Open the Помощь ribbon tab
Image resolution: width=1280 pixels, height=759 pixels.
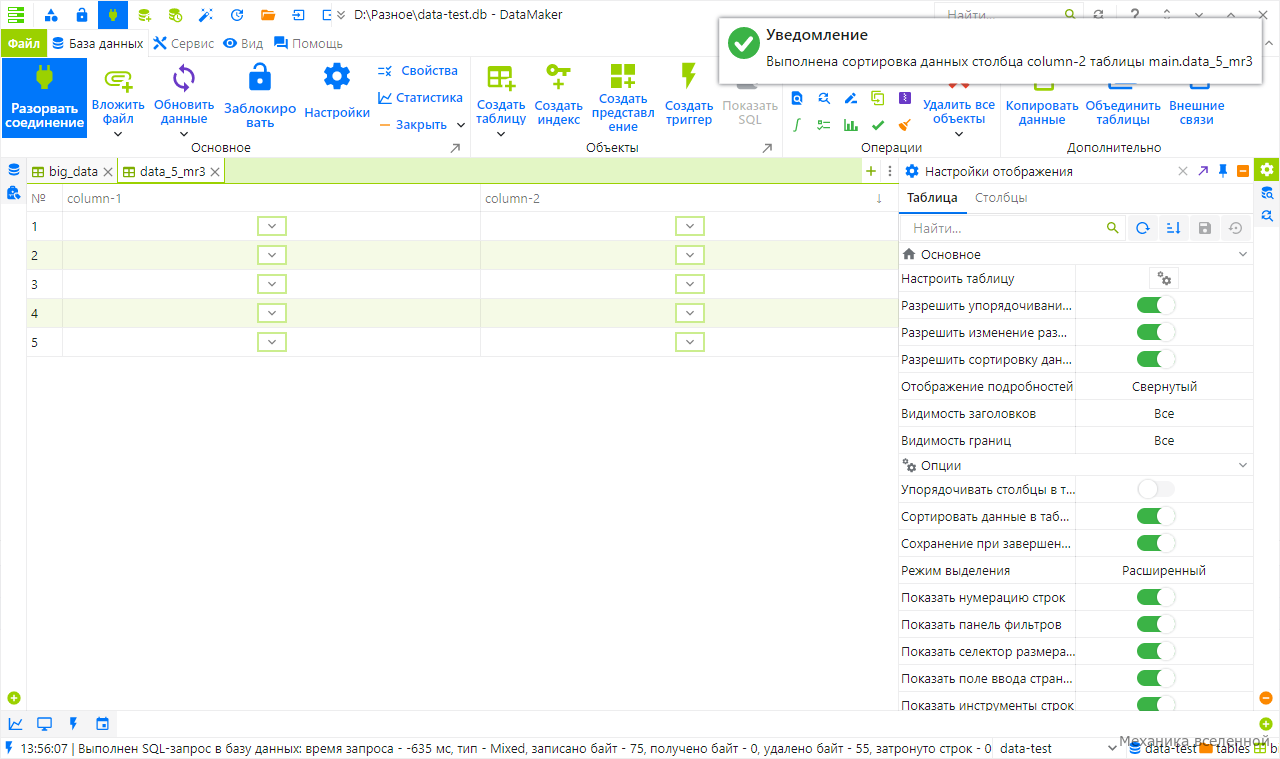(x=308, y=44)
